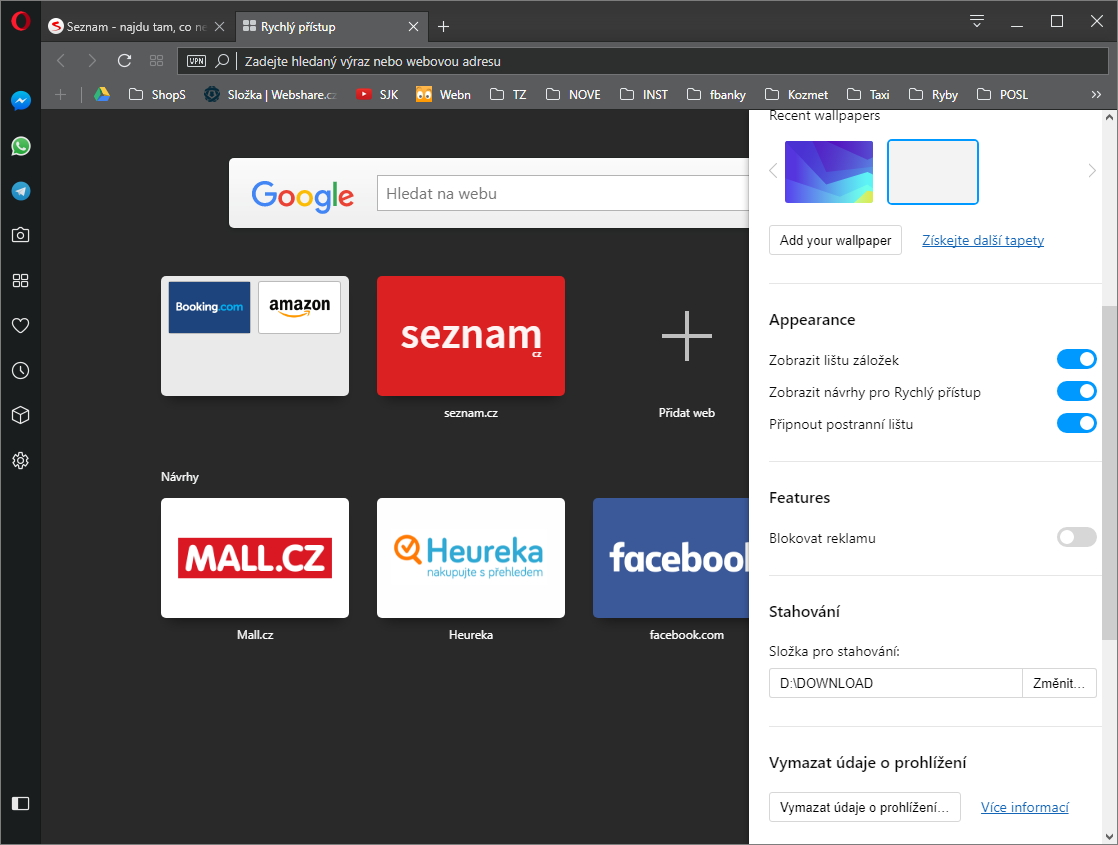The image size is (1118, 845).
Task: Close the Rychlý přístup tab
Action: coord(414,26)
